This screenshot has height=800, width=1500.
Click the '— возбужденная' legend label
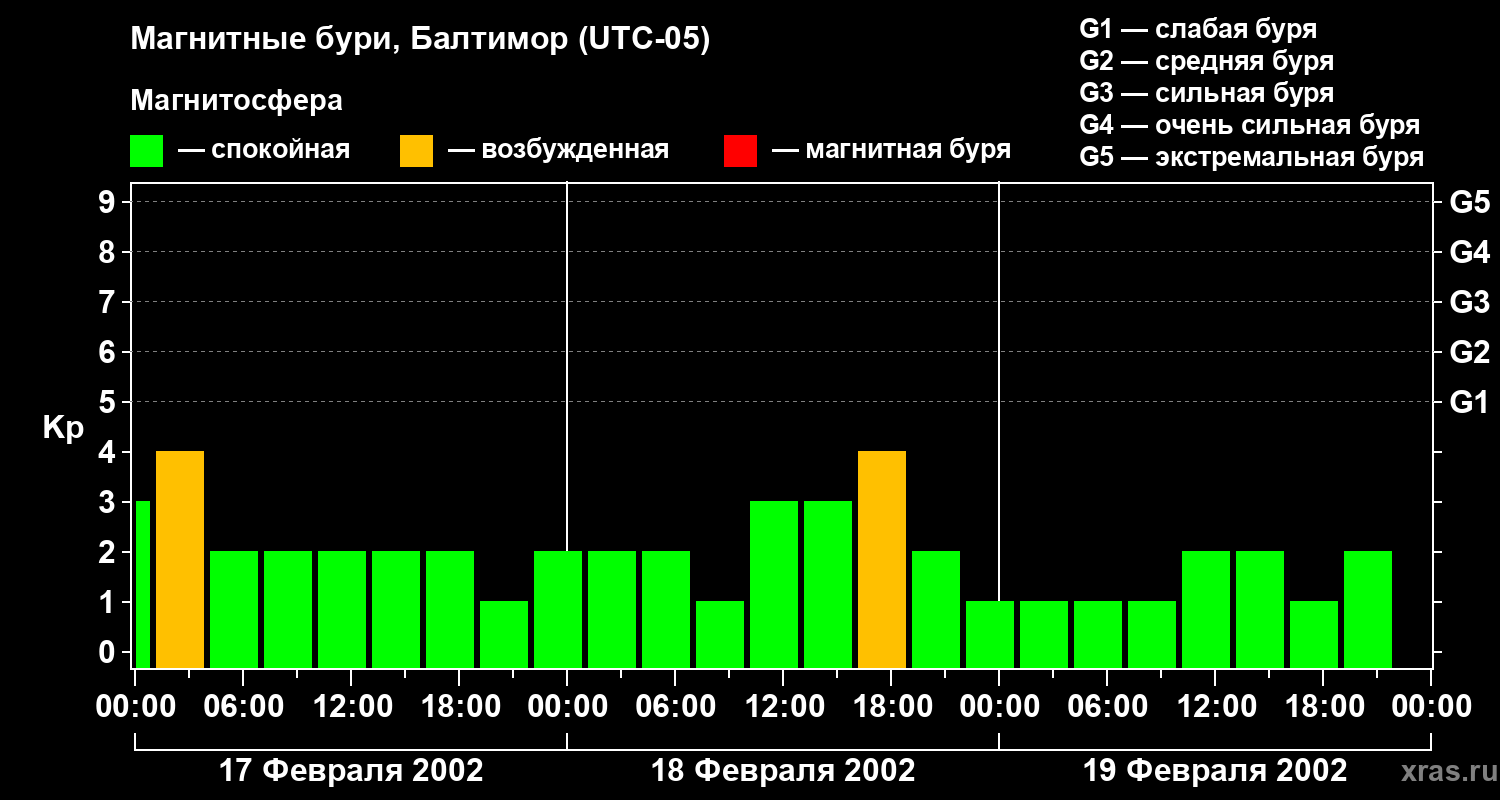click(558, 150)
